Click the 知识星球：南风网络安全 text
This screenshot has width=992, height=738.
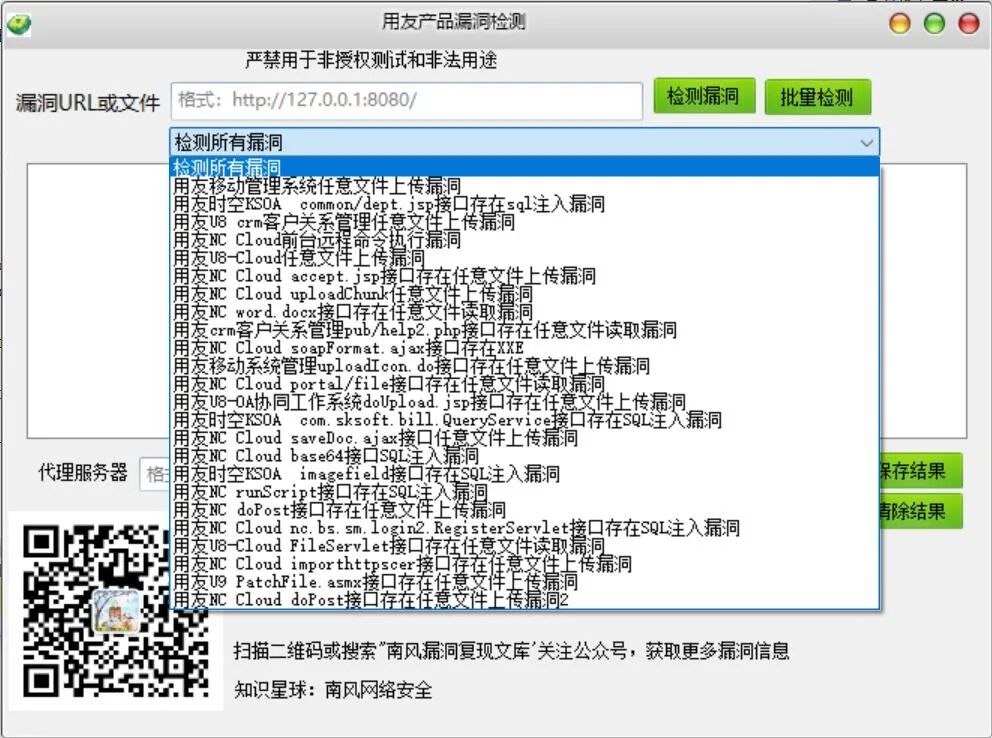click(333, 690)
